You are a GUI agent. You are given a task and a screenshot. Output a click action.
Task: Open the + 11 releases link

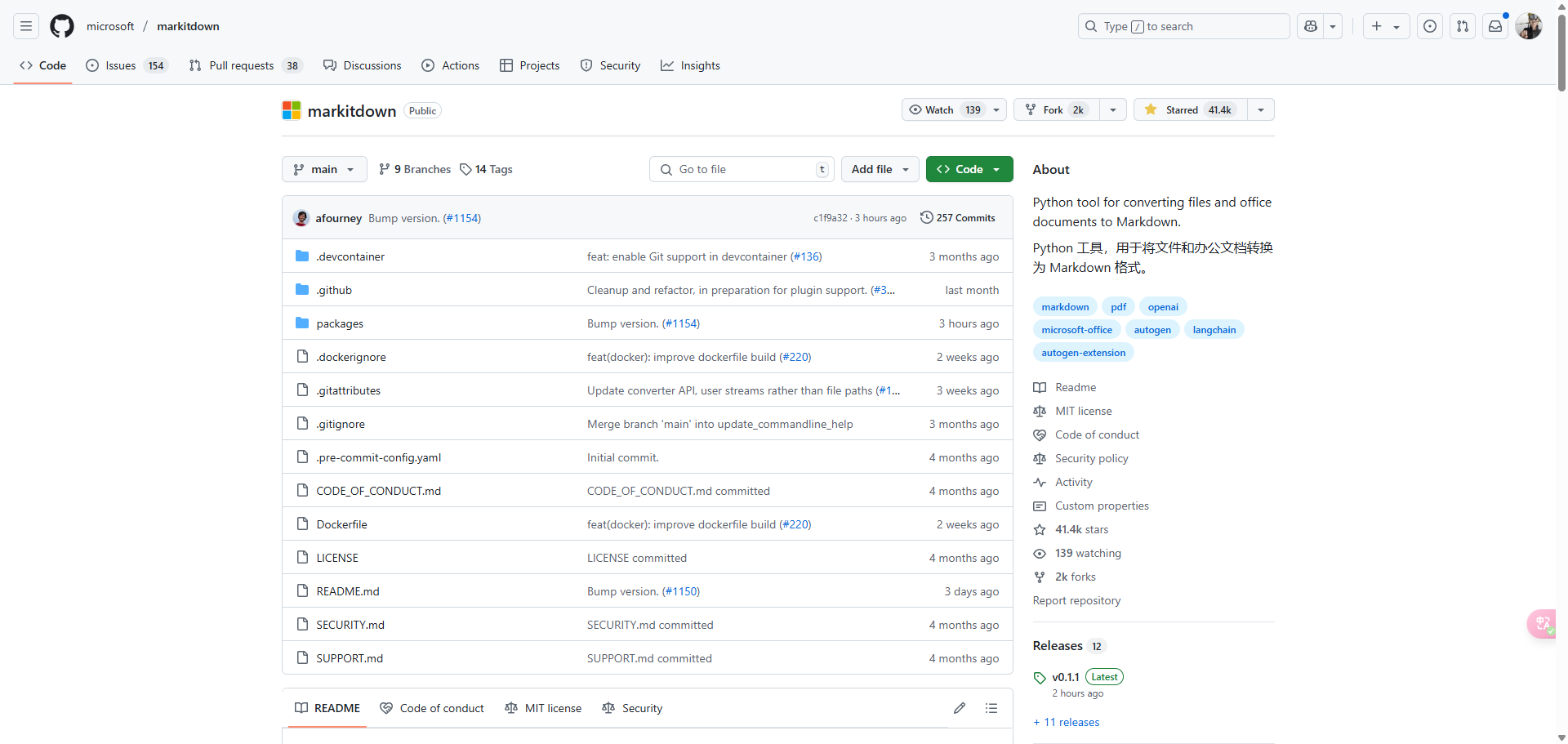tap(1067, 722)
